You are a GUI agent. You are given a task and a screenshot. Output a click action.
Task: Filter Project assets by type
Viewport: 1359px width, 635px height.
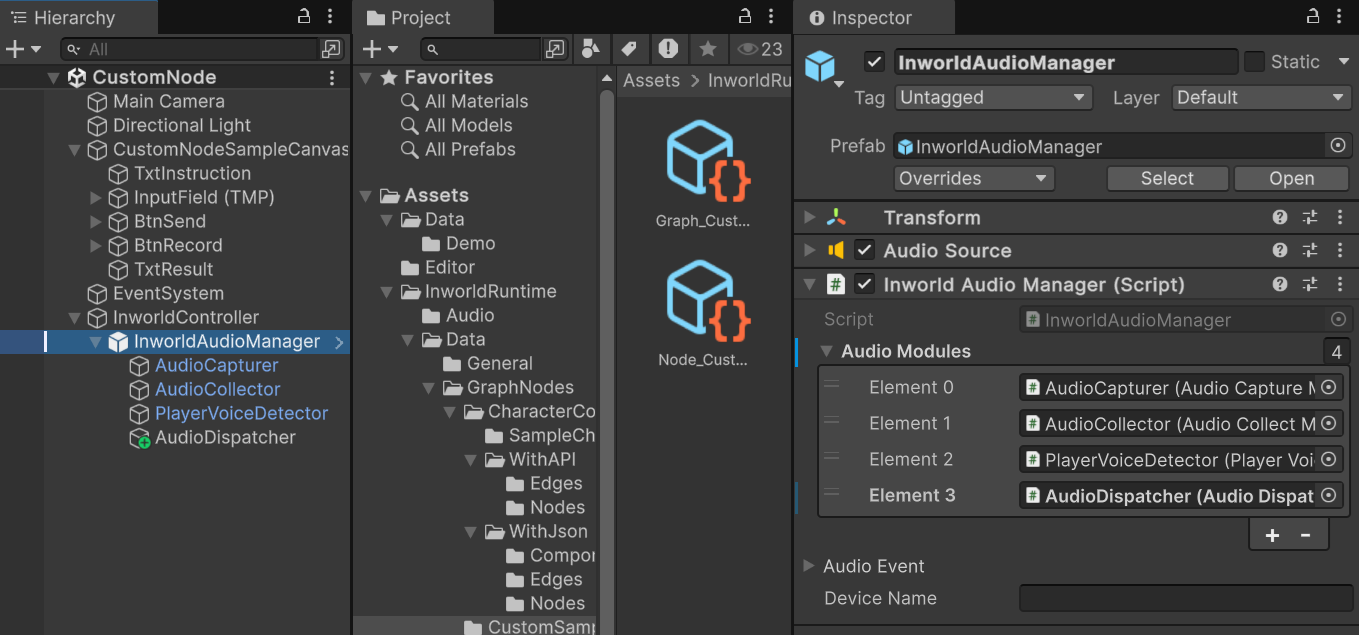click(x=591, y=49)
